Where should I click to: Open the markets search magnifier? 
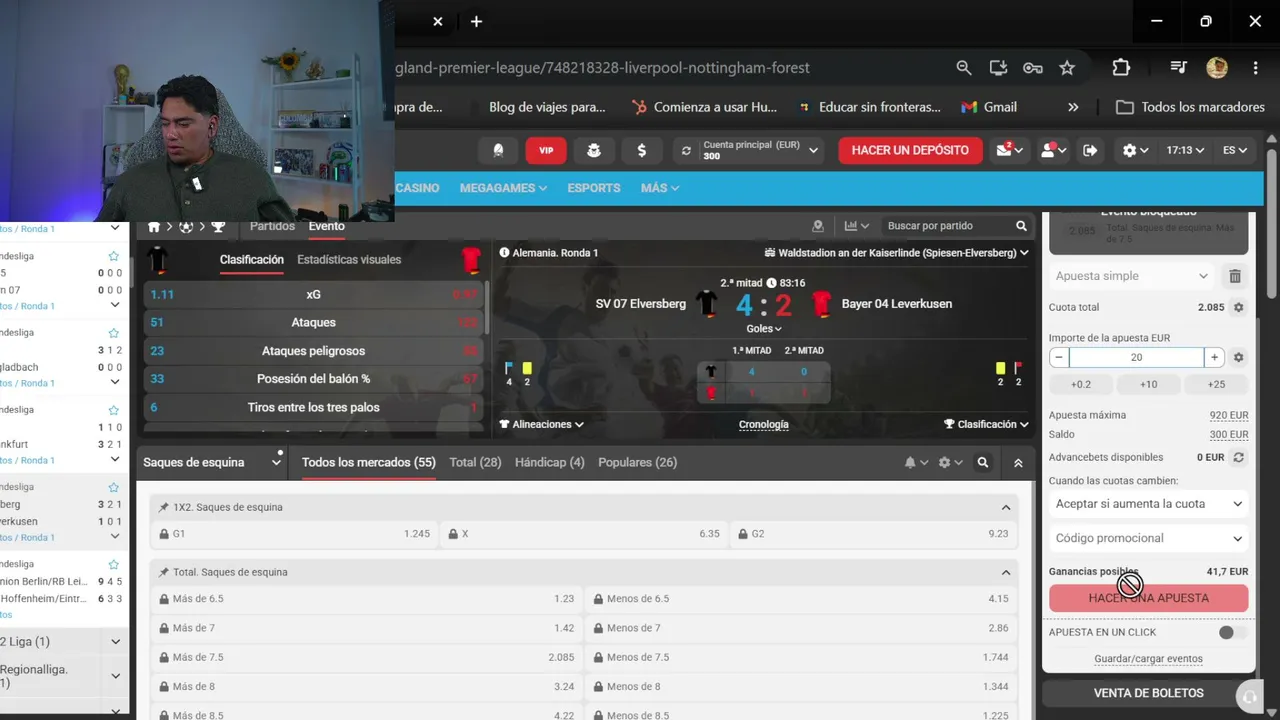coord(983,463)
